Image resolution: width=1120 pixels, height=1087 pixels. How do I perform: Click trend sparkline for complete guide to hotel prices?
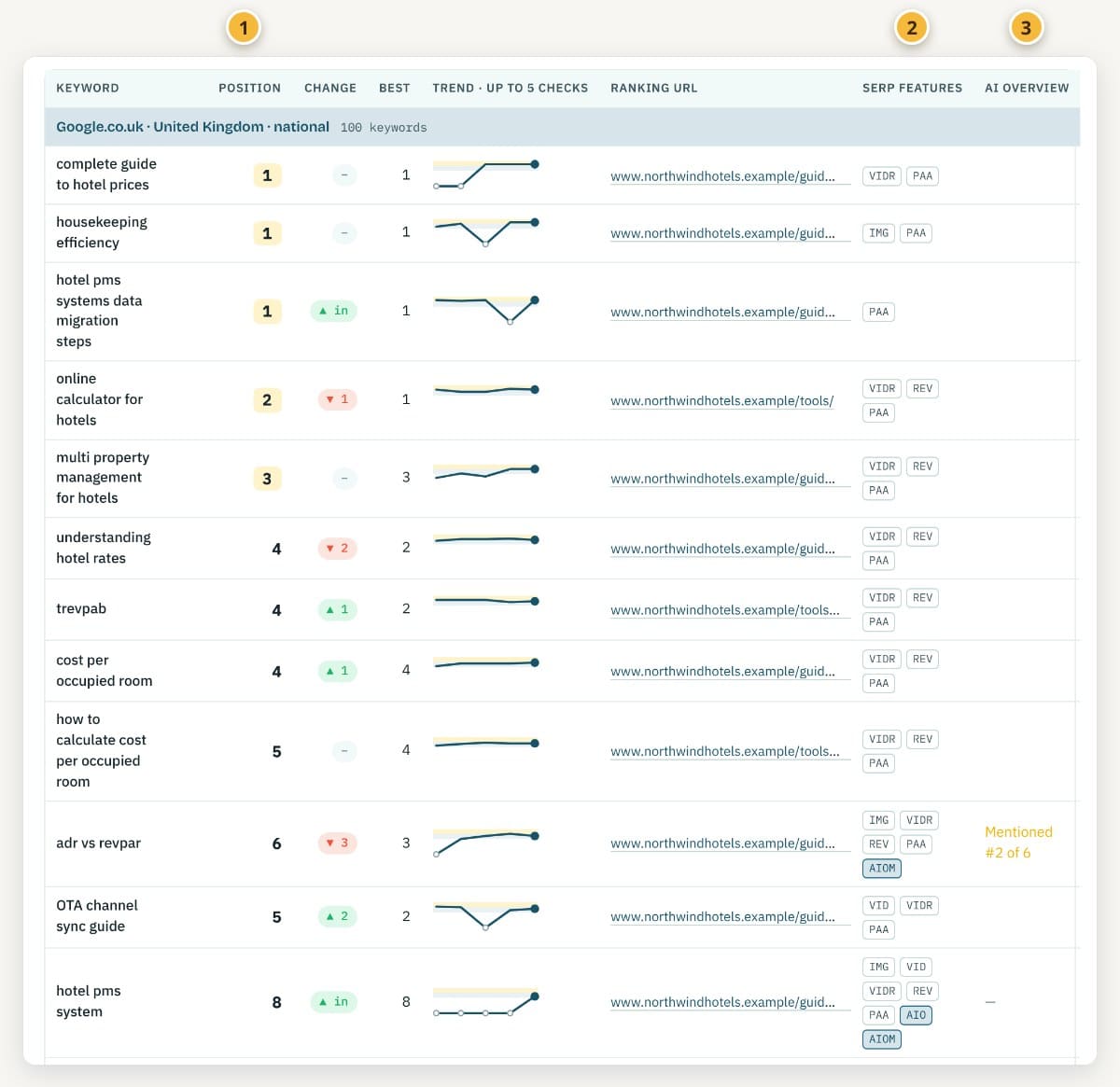tap(486, 174)
